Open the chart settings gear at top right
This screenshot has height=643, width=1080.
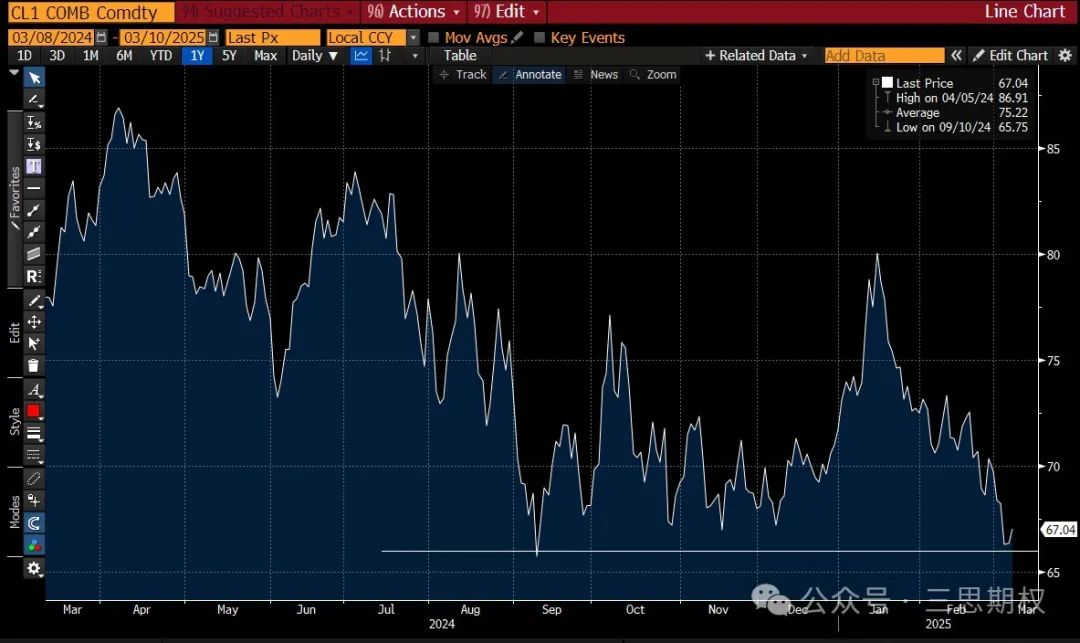(x=1066, y=56)
